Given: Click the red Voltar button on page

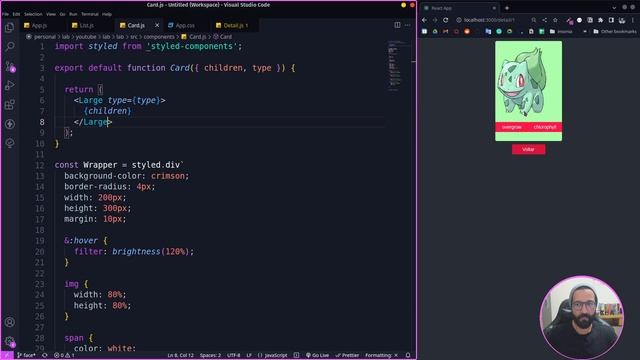Looking at the screenshot, I should click(528, 149).
